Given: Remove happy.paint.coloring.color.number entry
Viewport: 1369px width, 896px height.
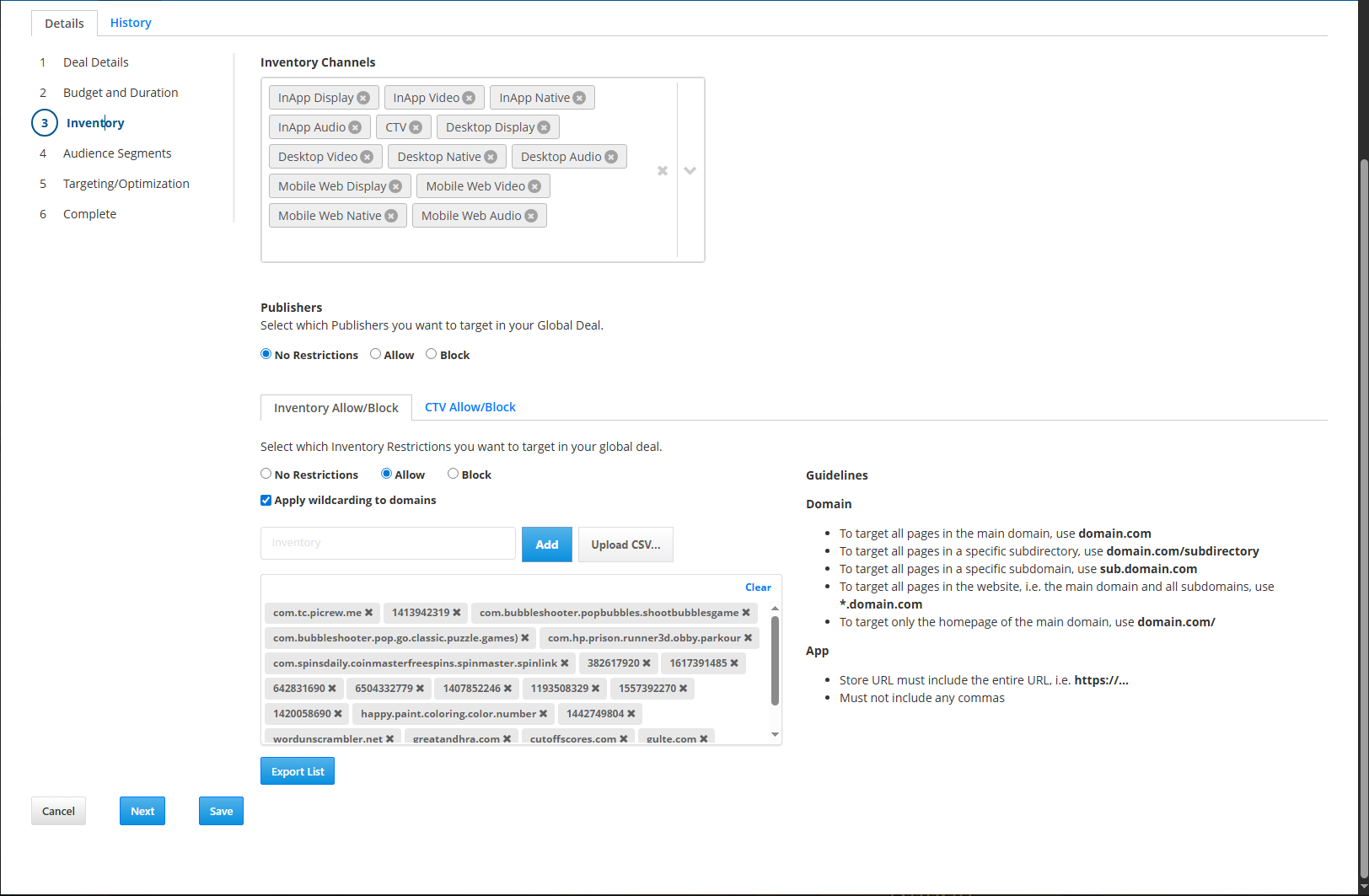Looking at the screenshot, I should point(543,714).
